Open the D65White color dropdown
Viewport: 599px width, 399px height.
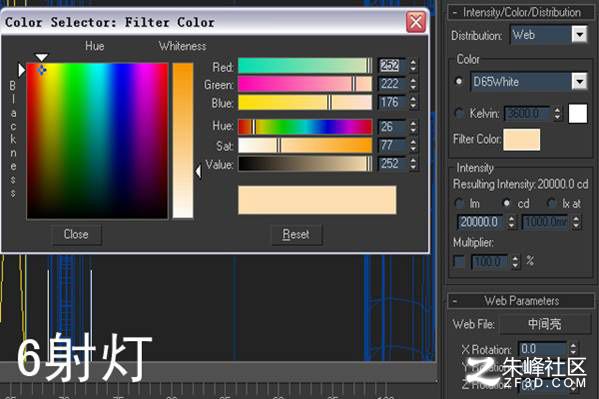point(579,81)
